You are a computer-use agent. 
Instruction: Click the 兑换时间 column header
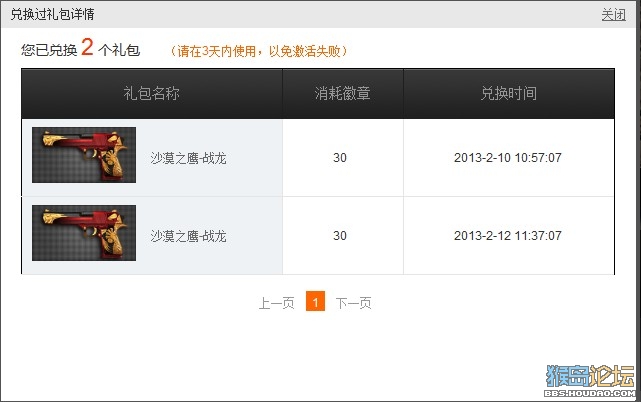click(x=509, y=93)
